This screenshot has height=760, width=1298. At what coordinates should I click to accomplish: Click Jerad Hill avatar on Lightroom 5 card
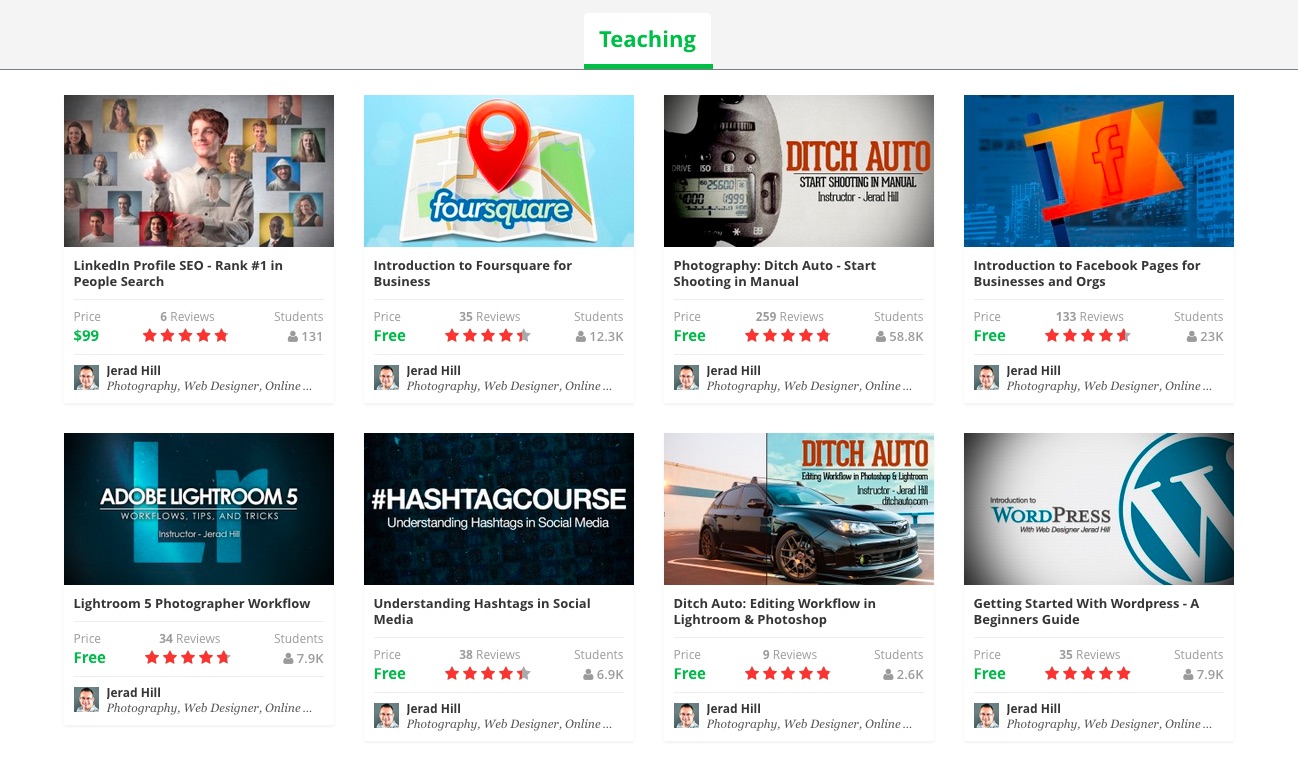coord(86,699)
